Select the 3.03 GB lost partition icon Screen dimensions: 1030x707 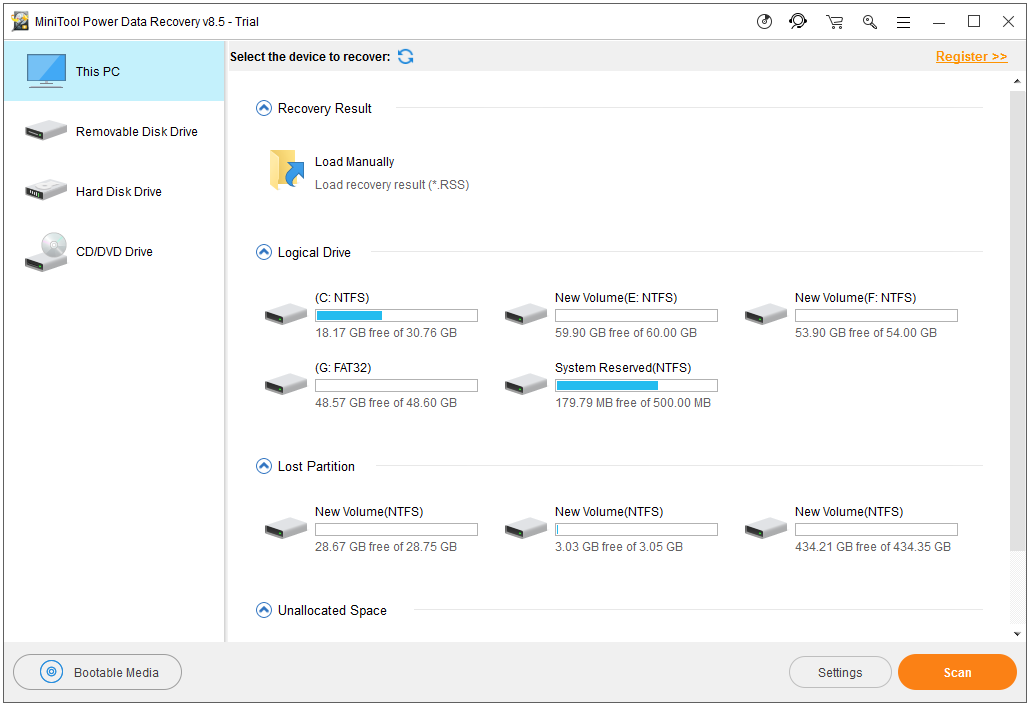click(x=526, y=528)
